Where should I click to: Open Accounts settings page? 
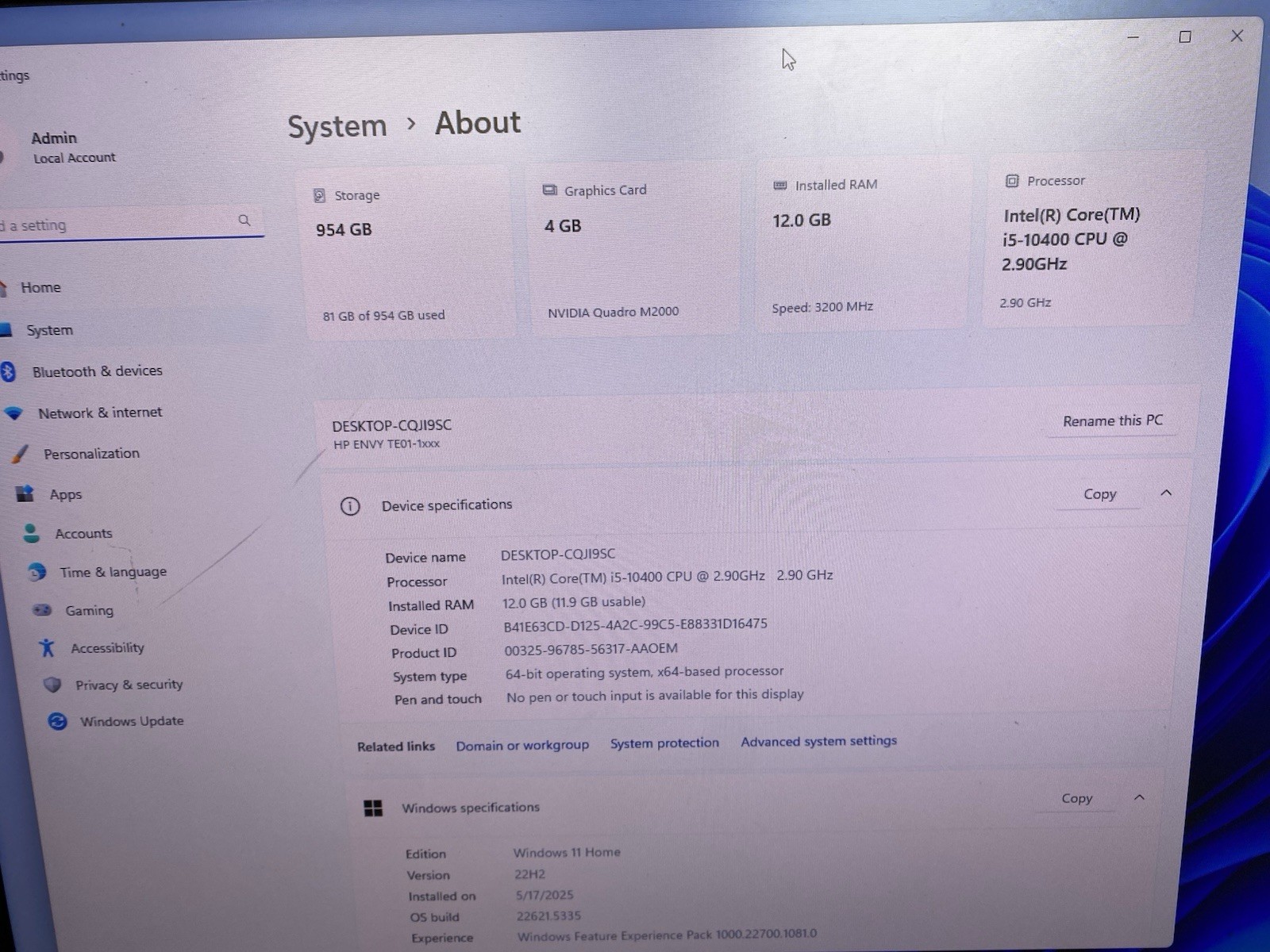(x=83, y=534)
